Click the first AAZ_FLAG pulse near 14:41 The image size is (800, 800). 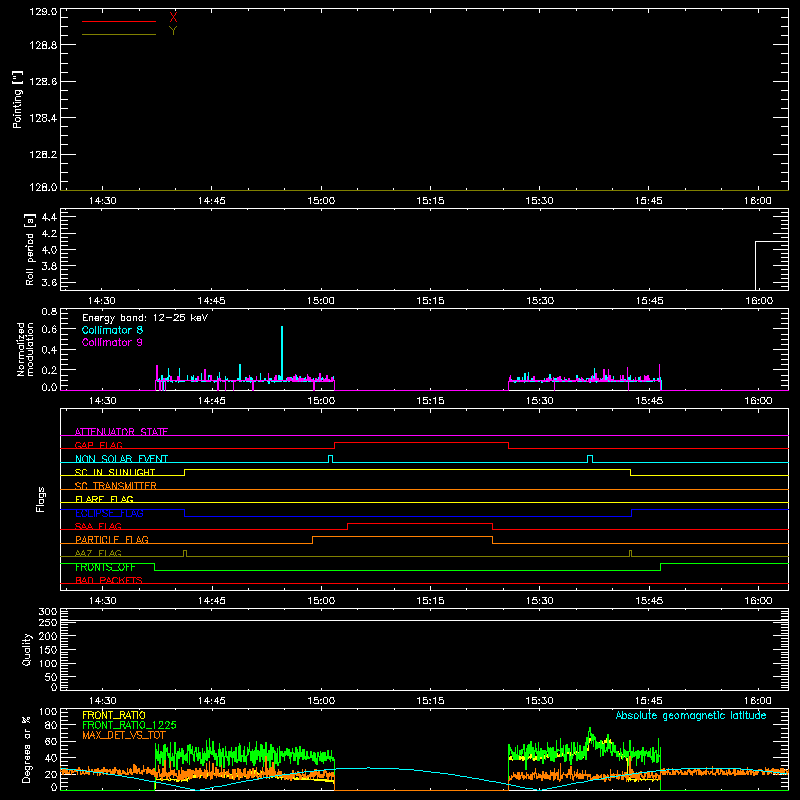(185, 554)
